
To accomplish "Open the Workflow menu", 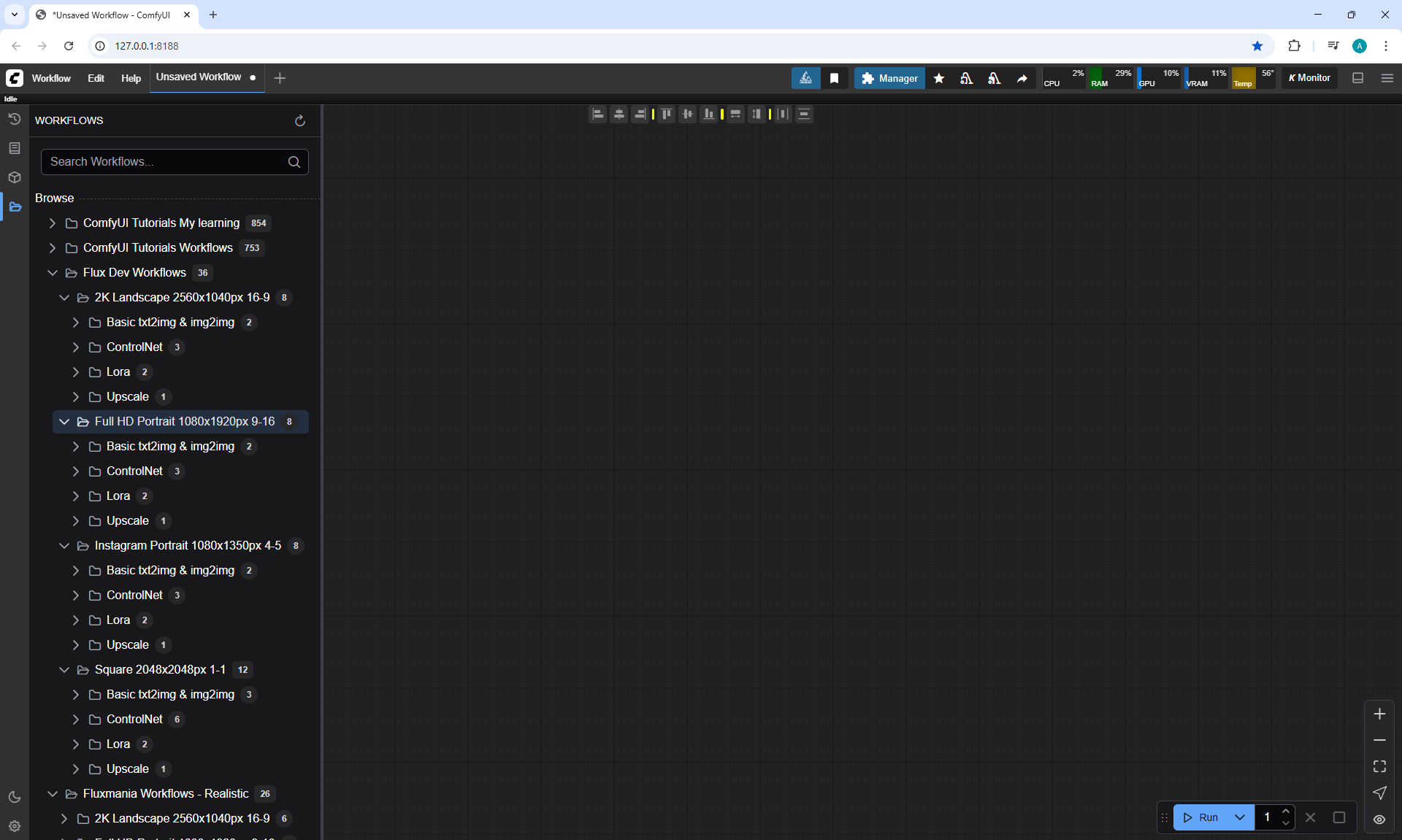I will point(51,78).
